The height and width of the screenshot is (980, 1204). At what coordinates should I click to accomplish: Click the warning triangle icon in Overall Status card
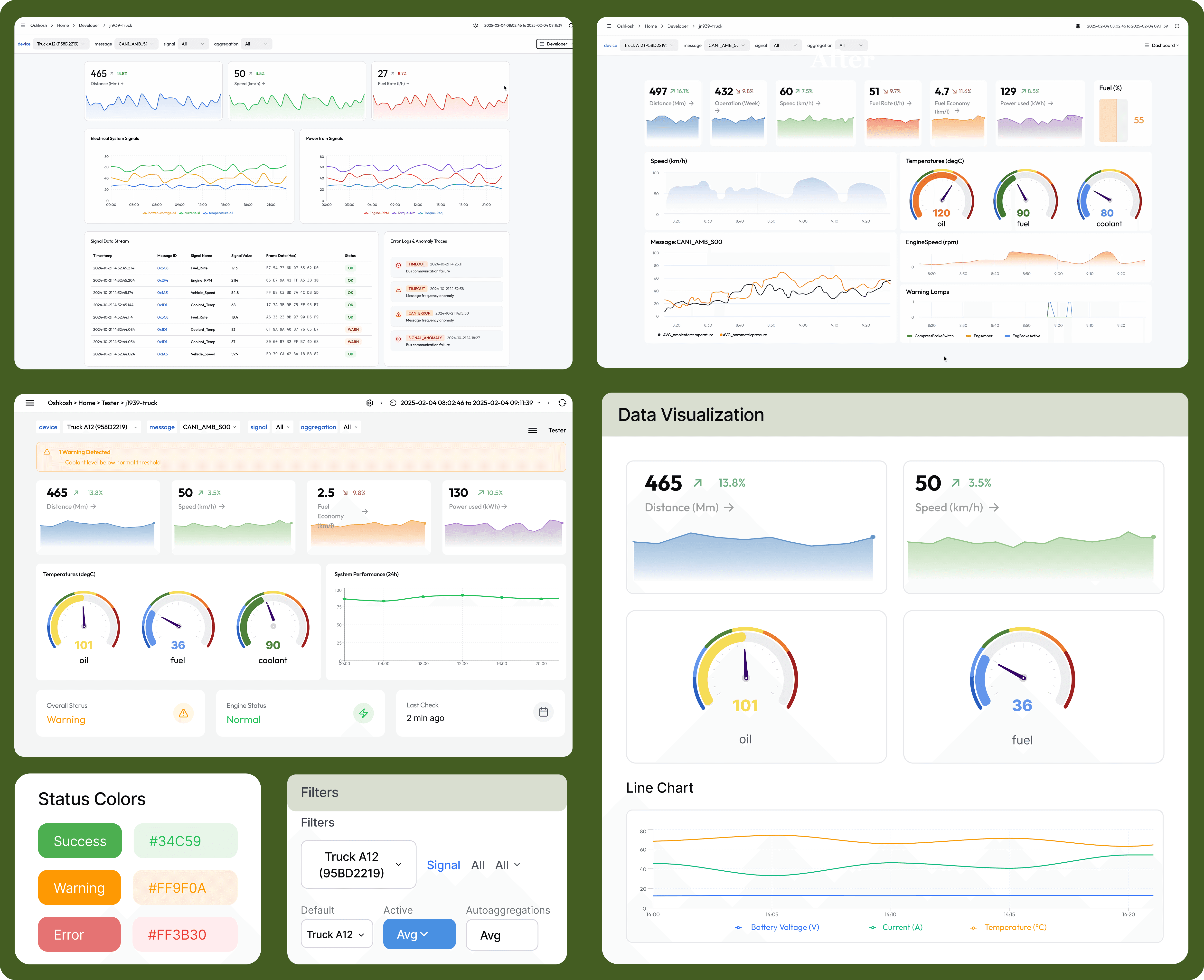pyautogui.click(x=183, y=714)
